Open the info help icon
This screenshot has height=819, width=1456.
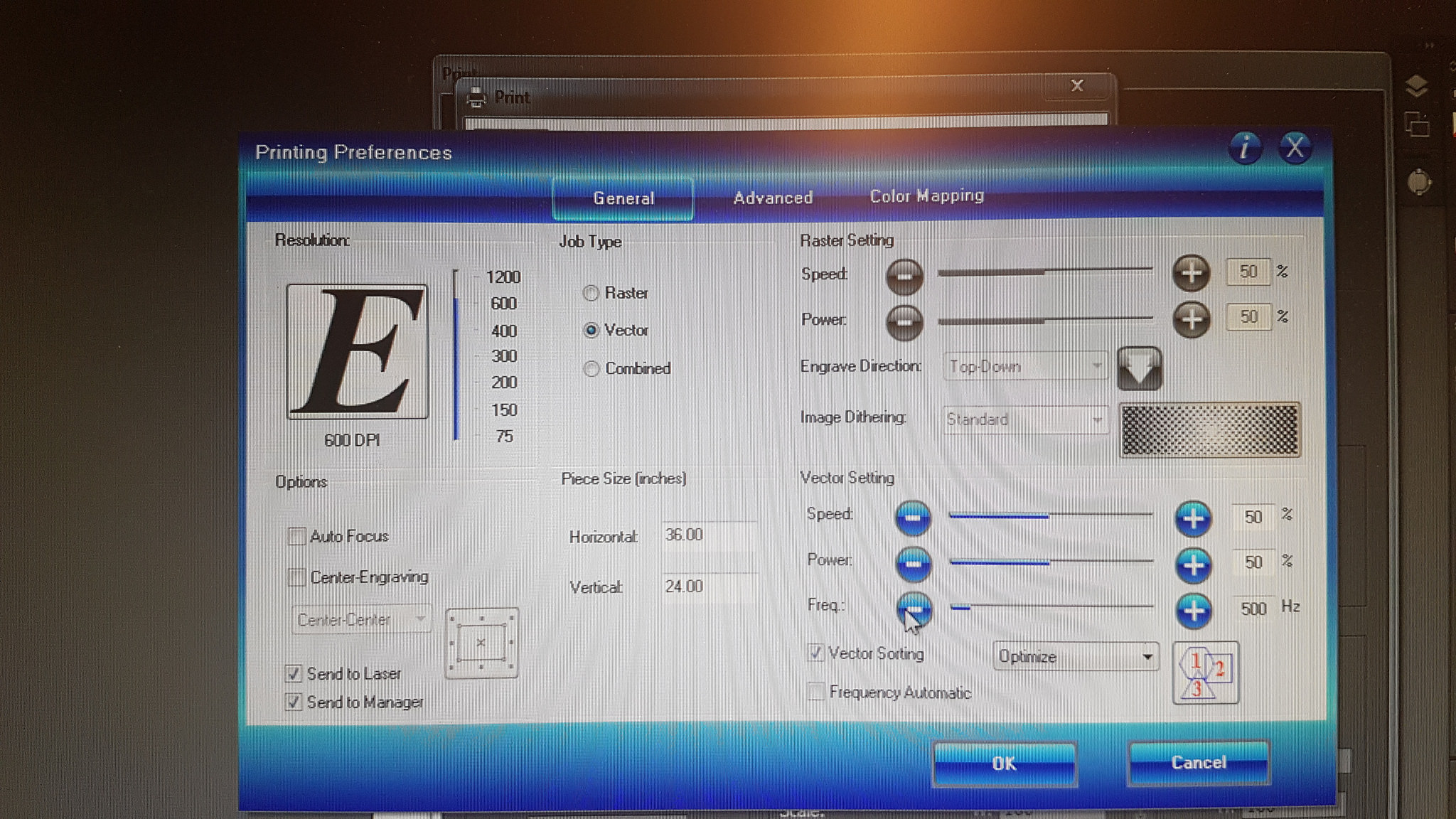tap(1245, 148)
